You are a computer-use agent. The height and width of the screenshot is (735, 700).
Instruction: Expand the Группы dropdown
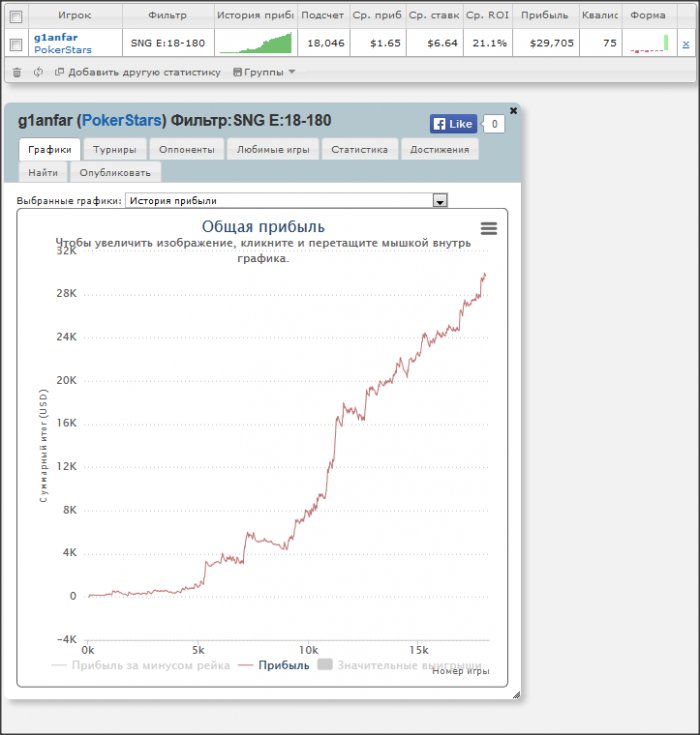pos(264,72)
